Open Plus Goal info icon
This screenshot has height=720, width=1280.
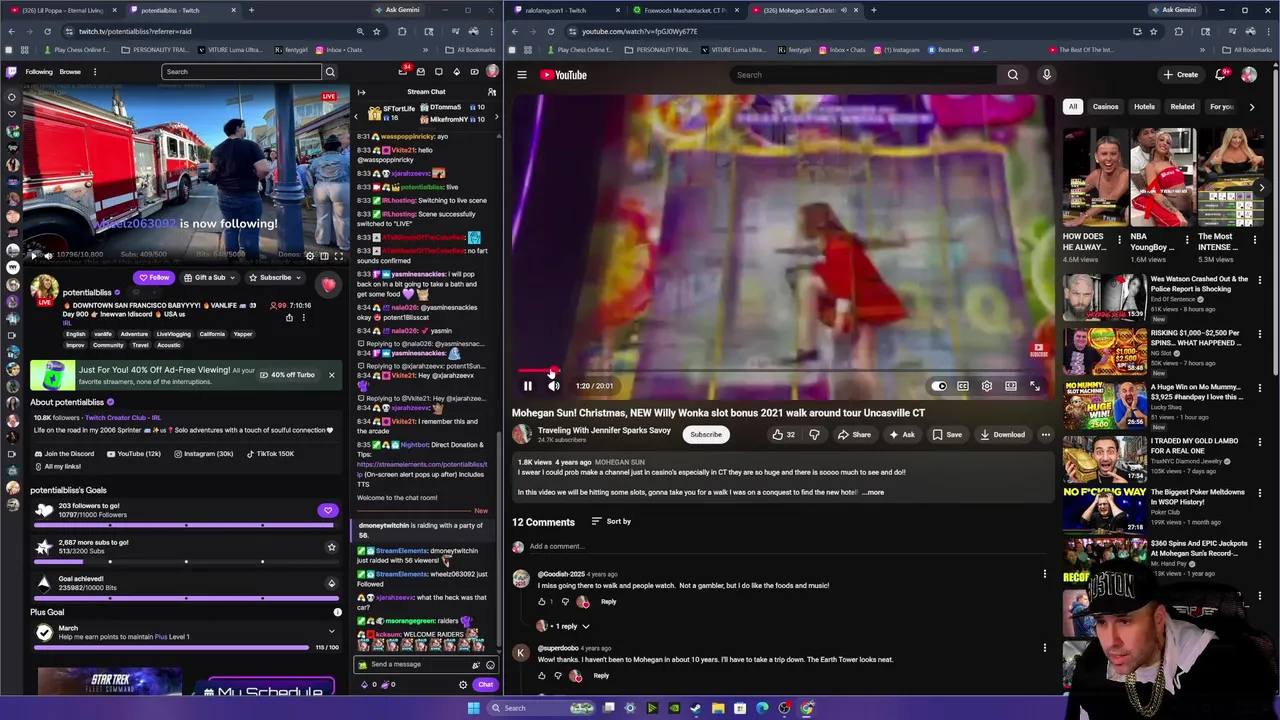coord(337,612)
